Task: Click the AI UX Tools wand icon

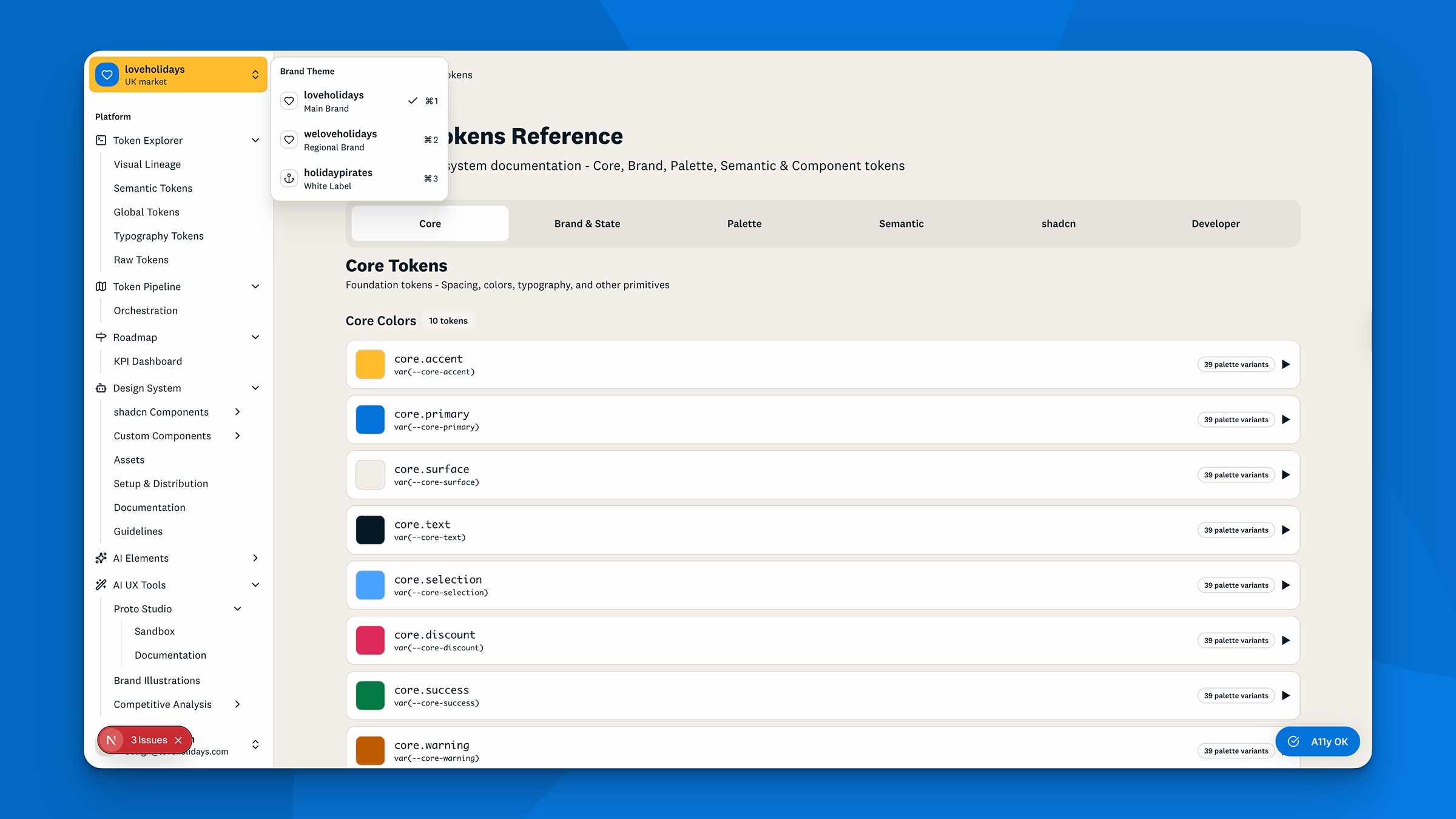Action: 101,585
